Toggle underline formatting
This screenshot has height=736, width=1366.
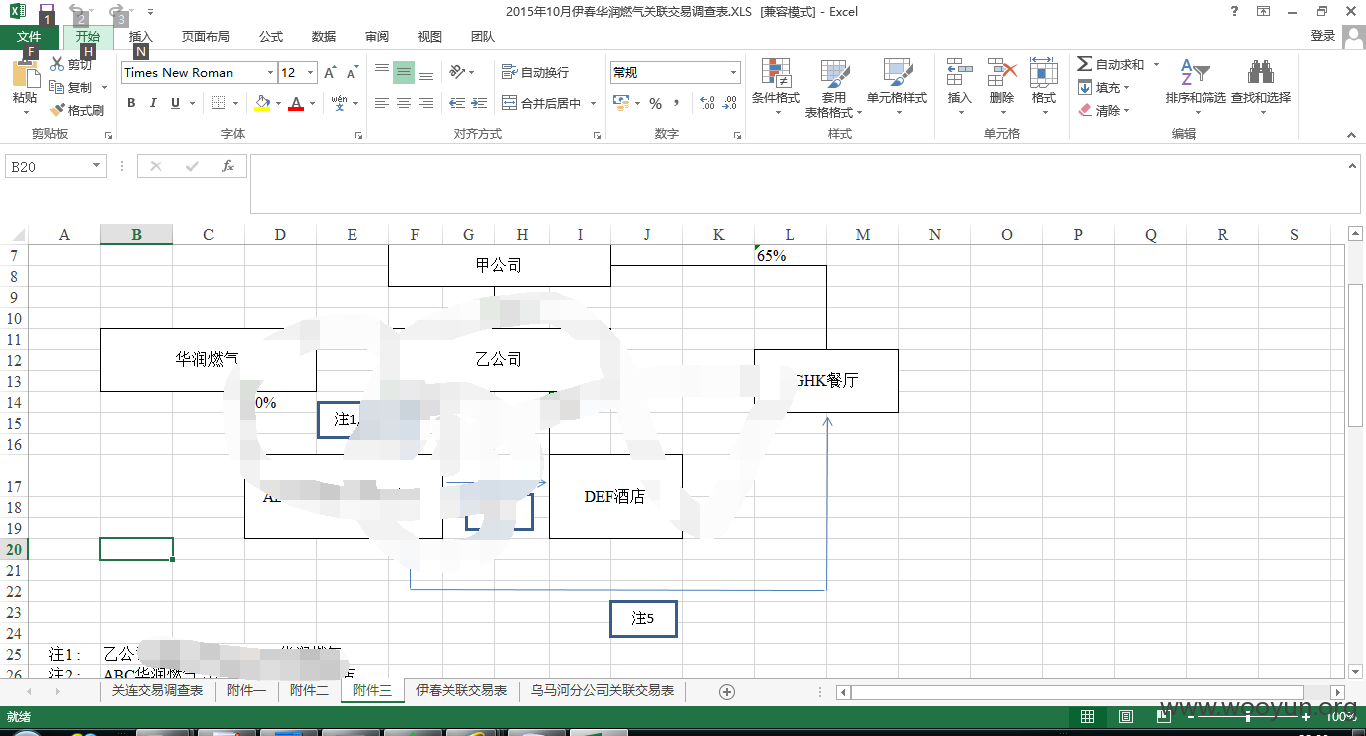pyautogui.click(x=176, y=103)
